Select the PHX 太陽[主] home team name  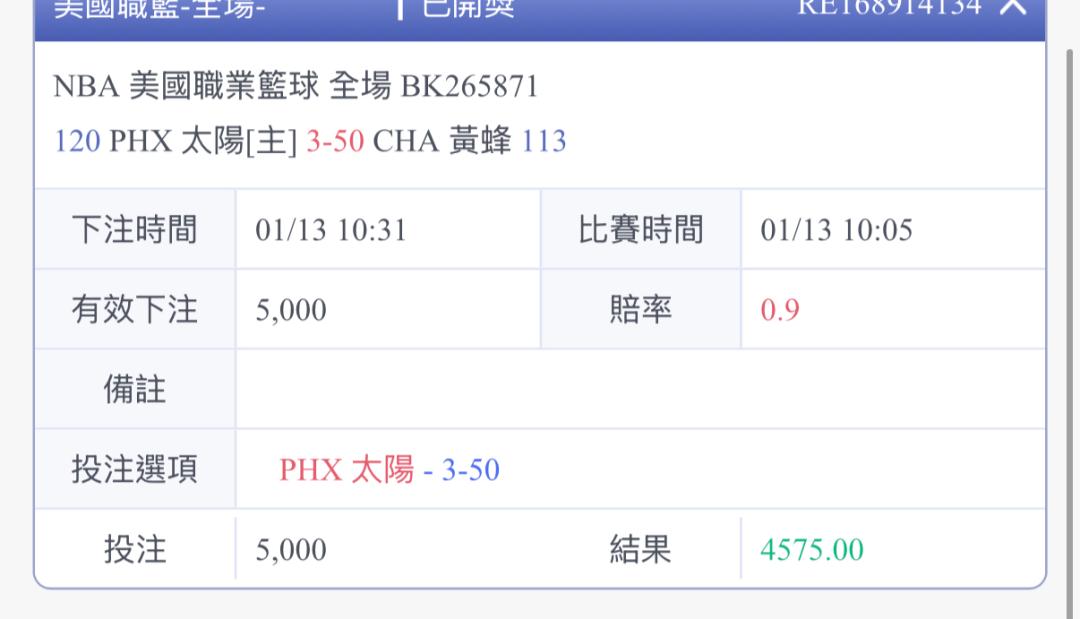pyautogui.click(x=203, y=142)
